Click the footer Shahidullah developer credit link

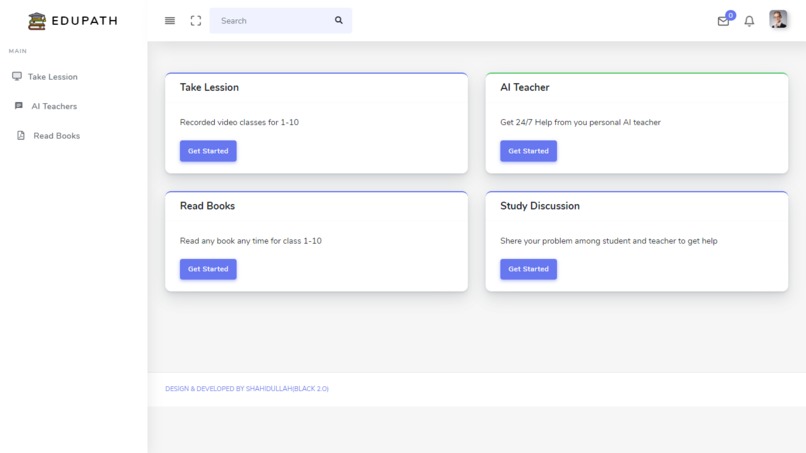click(x=247, y=389)
